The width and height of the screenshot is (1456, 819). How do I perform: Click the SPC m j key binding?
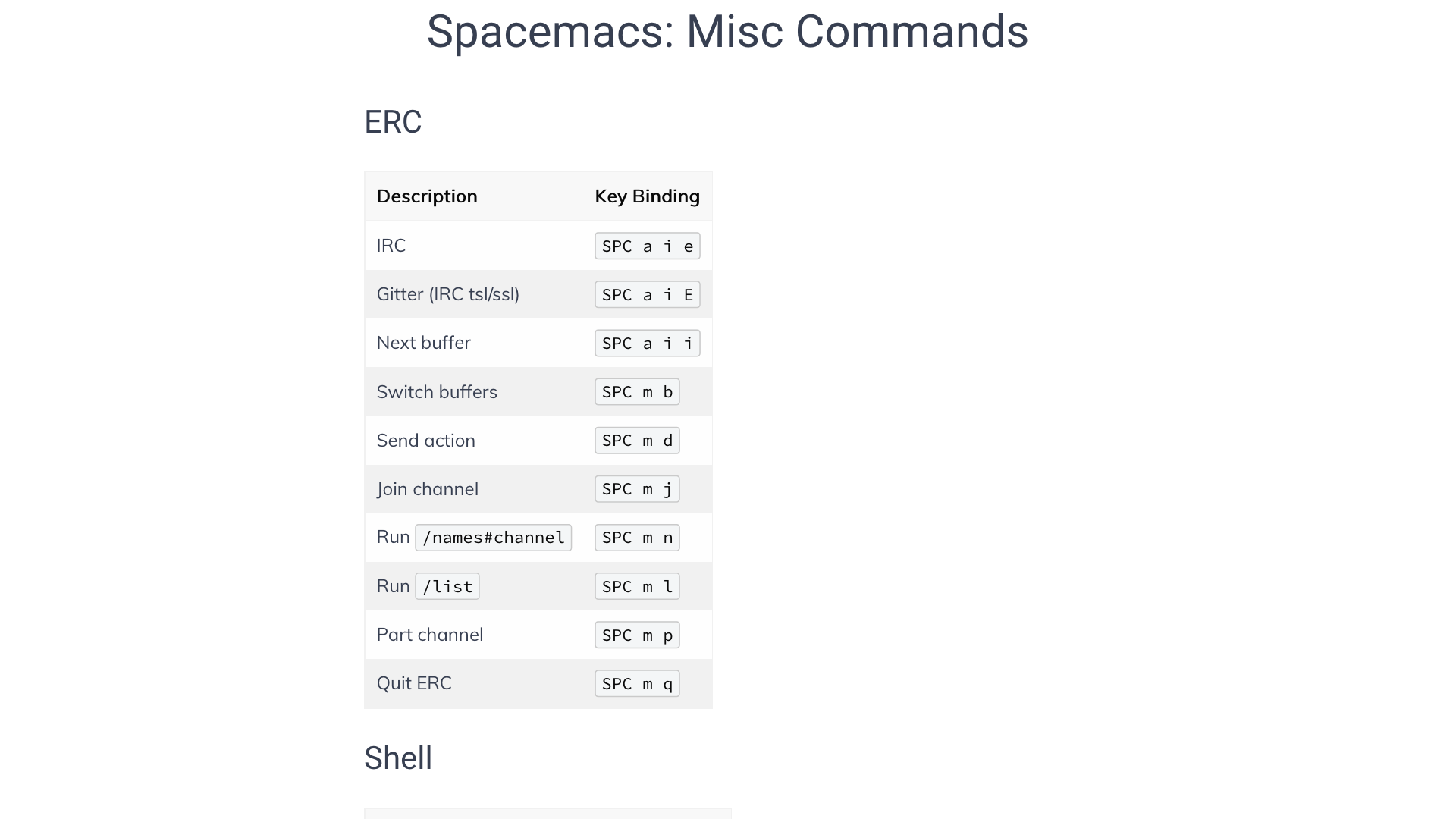637,489
